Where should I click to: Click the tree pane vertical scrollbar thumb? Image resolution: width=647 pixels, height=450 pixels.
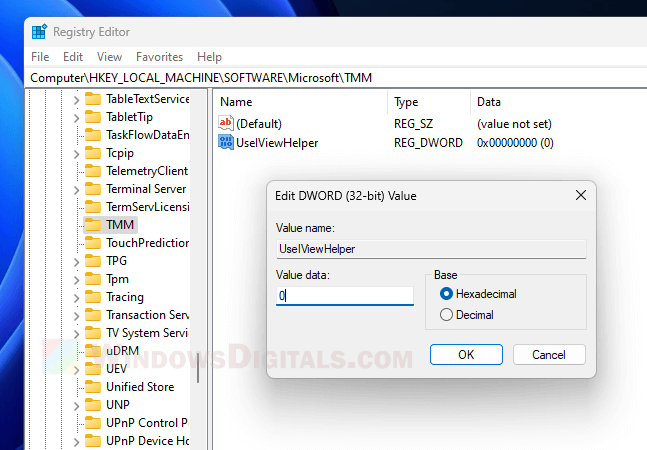[x=198, y=368]
